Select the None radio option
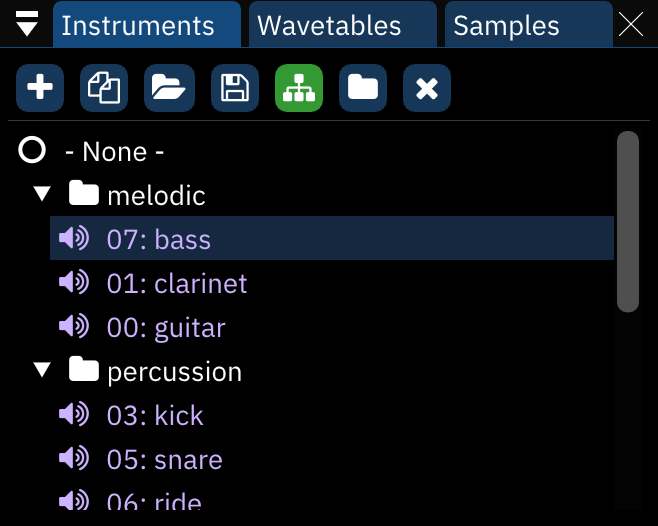The width and height of the screenshot is (658, 526). 32,151
